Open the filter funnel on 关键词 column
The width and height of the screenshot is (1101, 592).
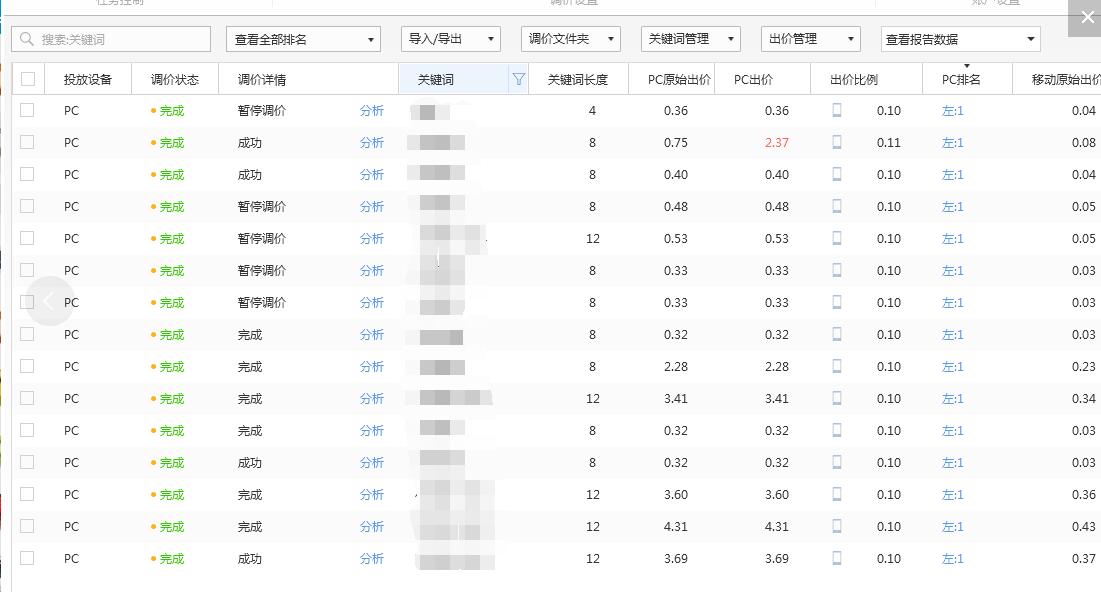518,78
